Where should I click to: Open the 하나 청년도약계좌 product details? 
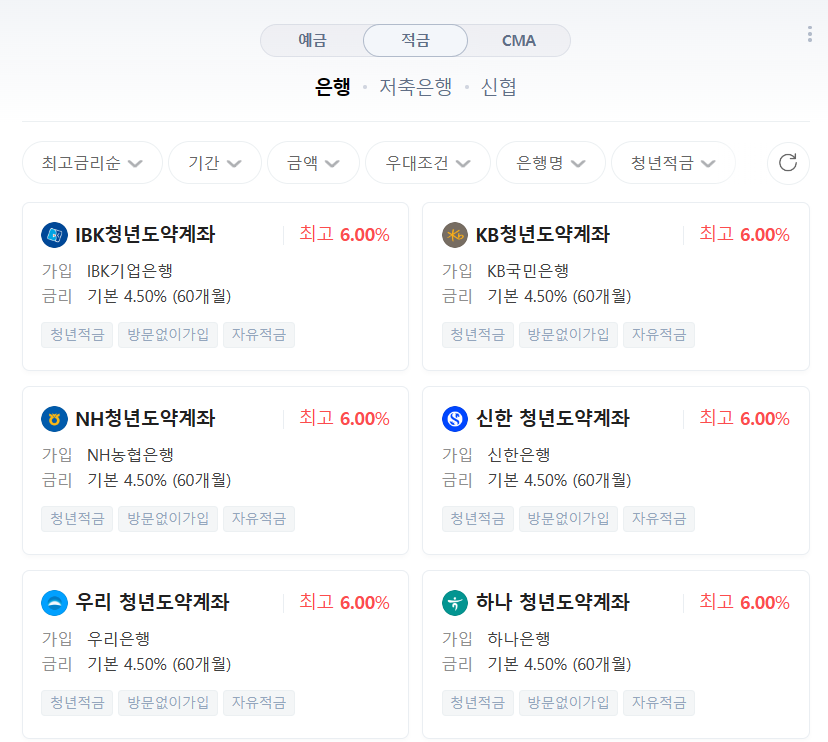(554, 603)
